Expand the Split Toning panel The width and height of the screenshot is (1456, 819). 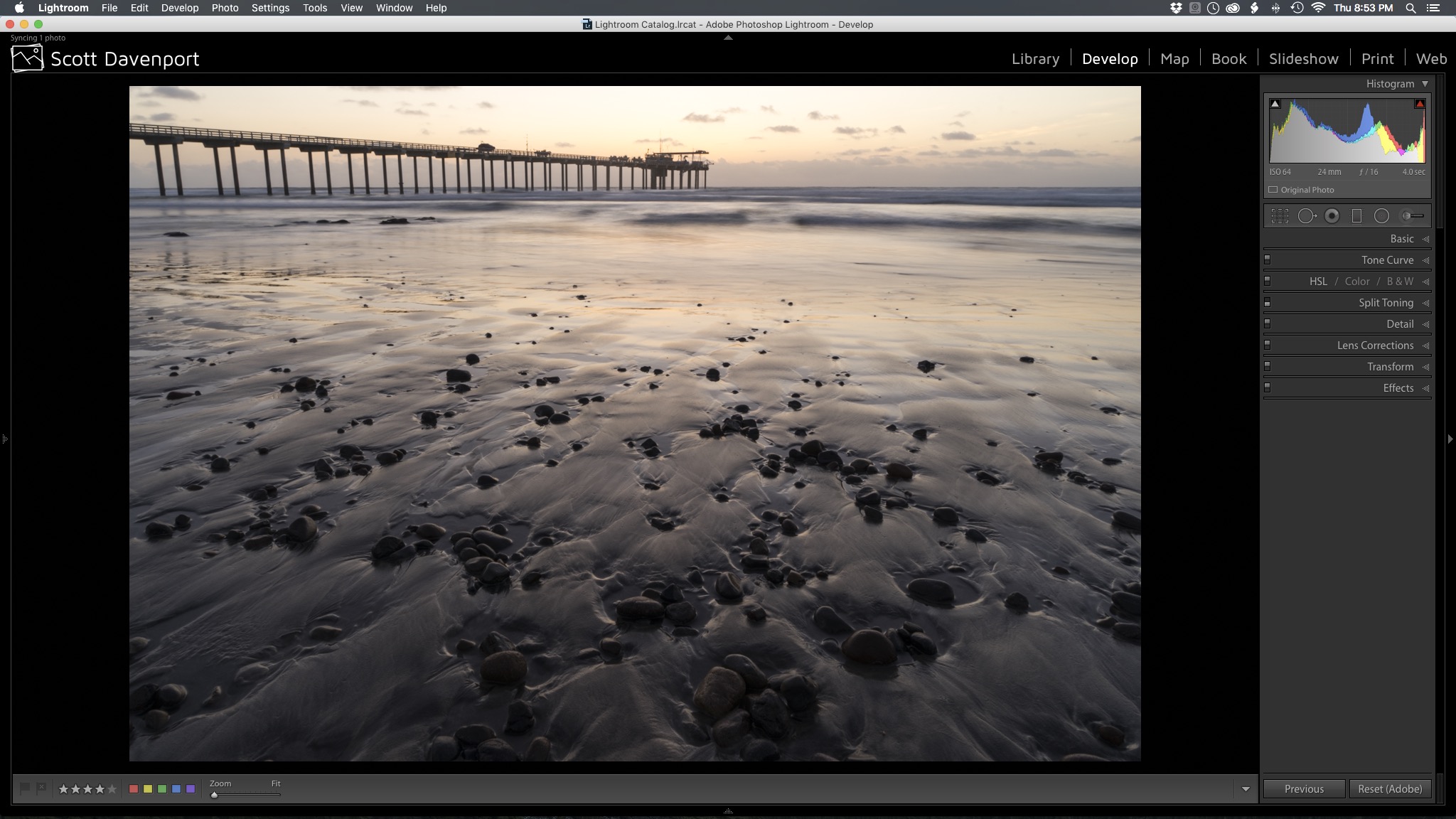tap(1425, 304)
